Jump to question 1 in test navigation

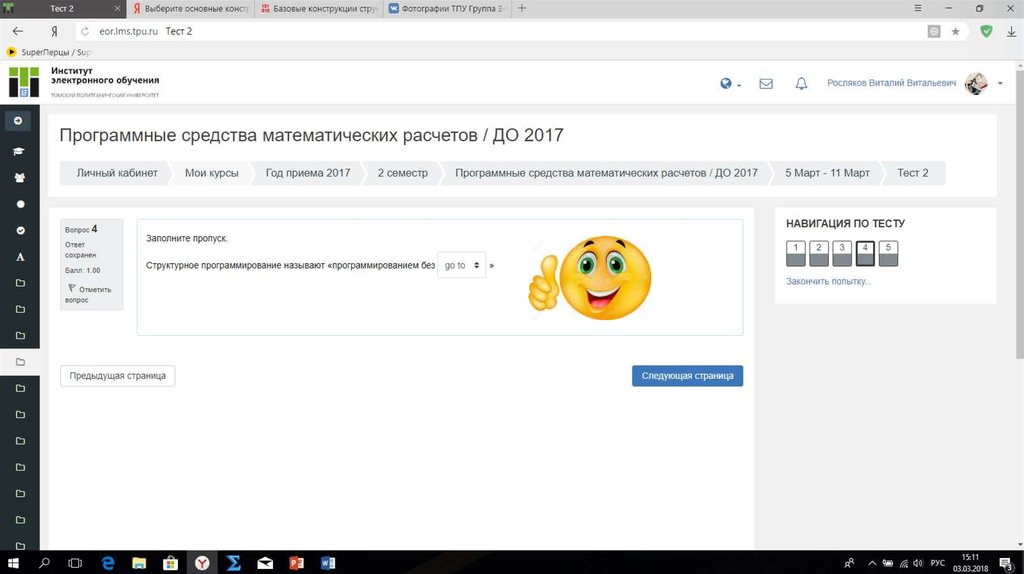[x=795, y=253]
